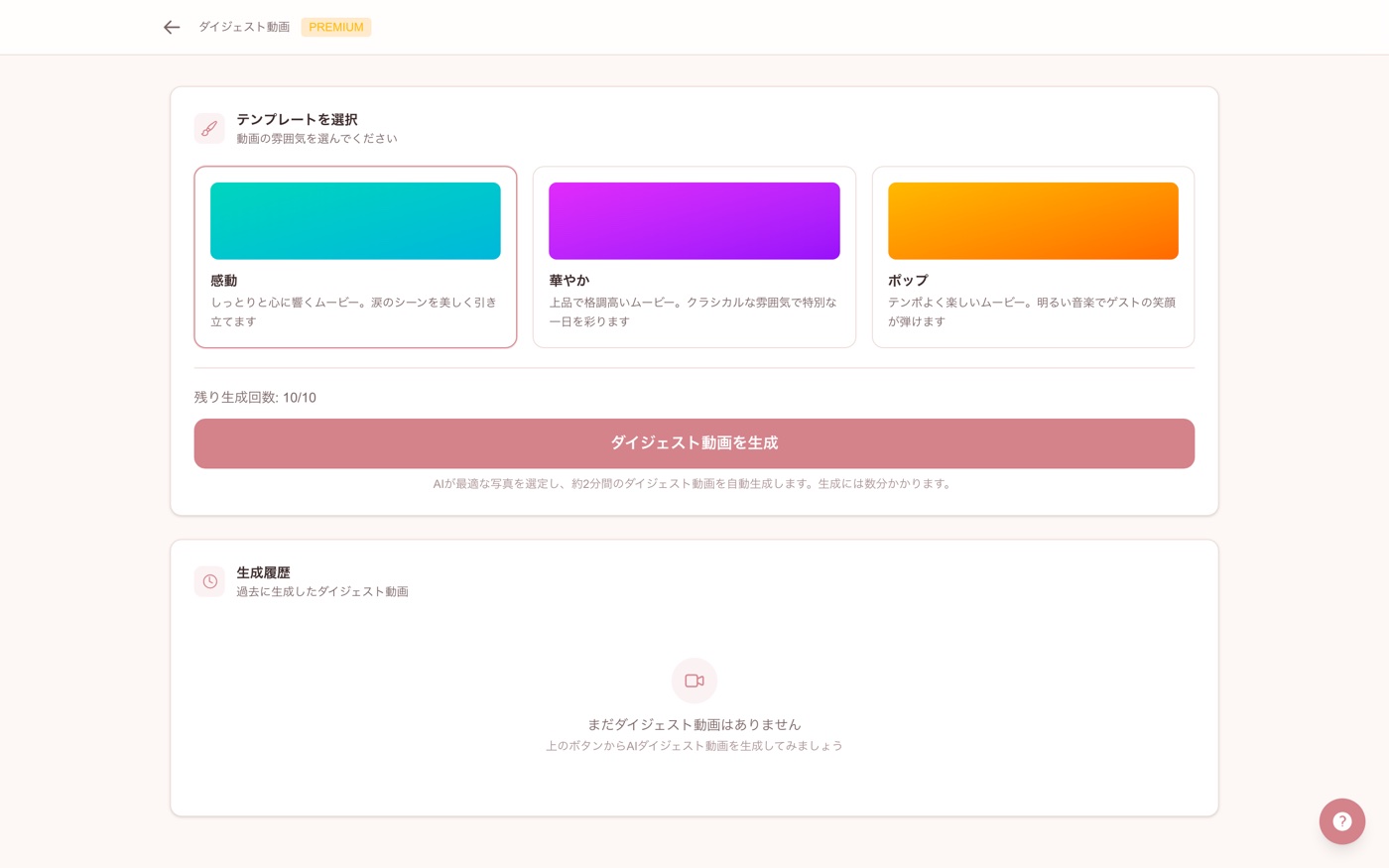Viewport: 1389px width, 868px height.
Task: Click the clock icon beside 生成履歴
Action: point(209,581)
